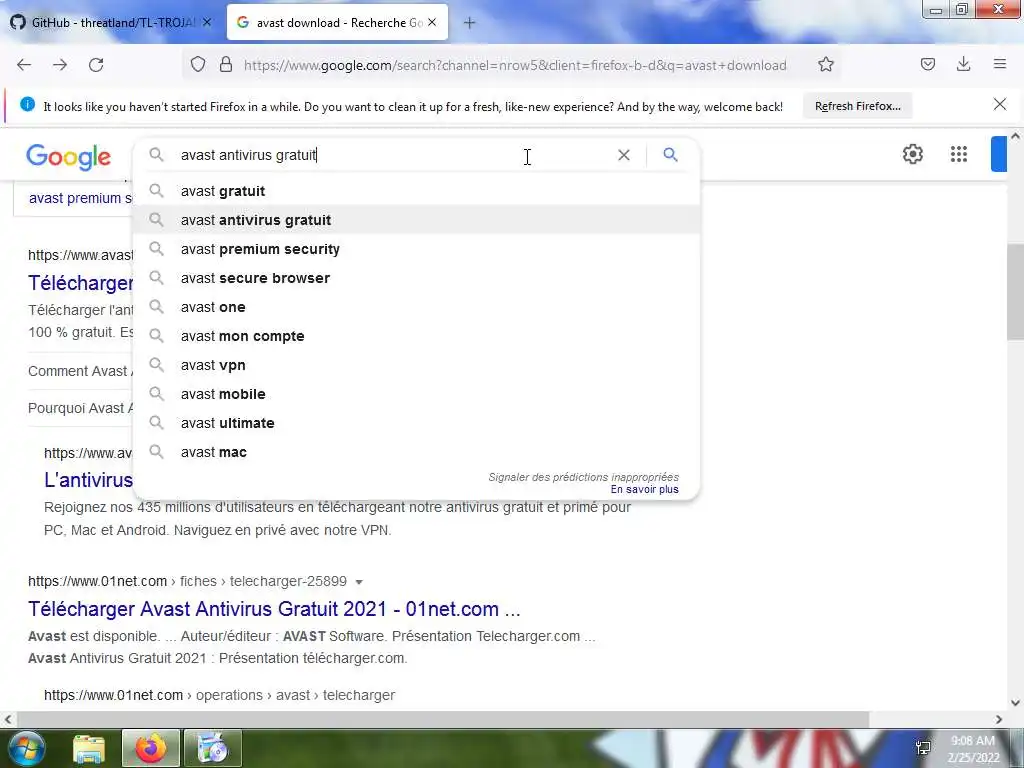Go back to the previous page
The image size is (1024, 768).
[x=24, y=65]
